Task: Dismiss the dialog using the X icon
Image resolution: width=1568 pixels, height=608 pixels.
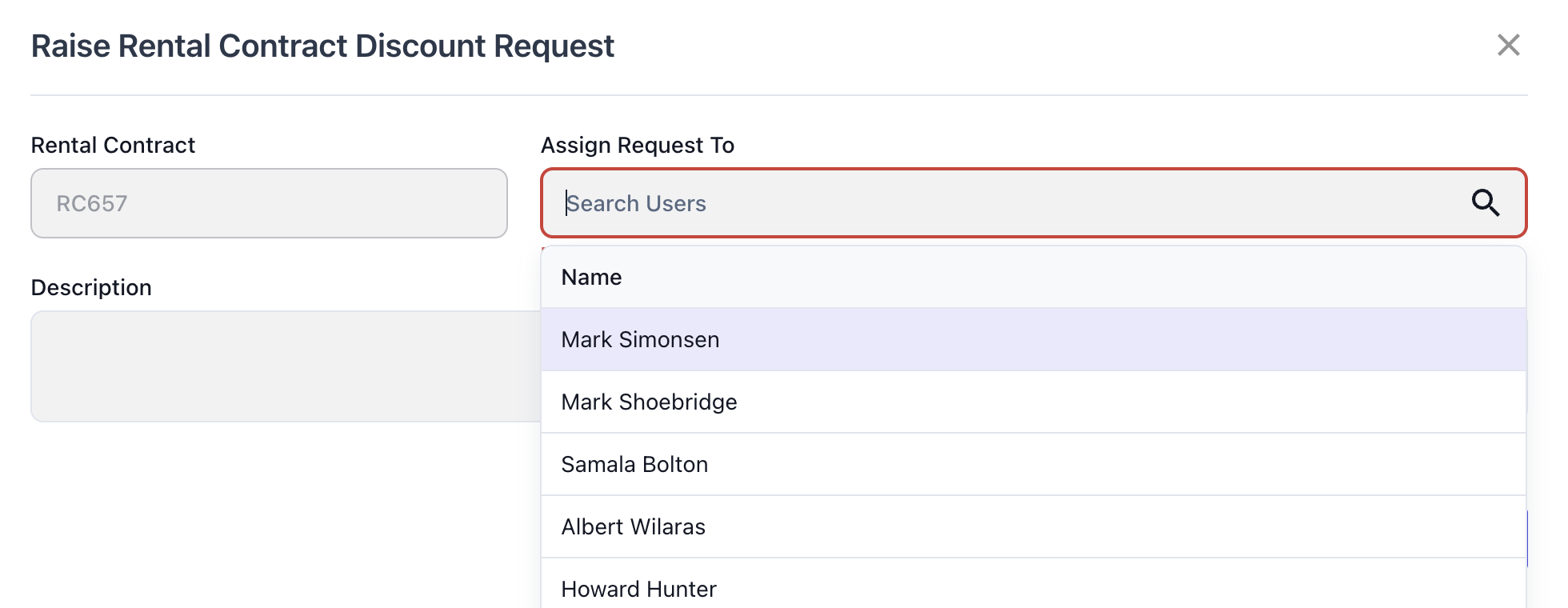Action: pyautogui.click(x=1508, y=46)
